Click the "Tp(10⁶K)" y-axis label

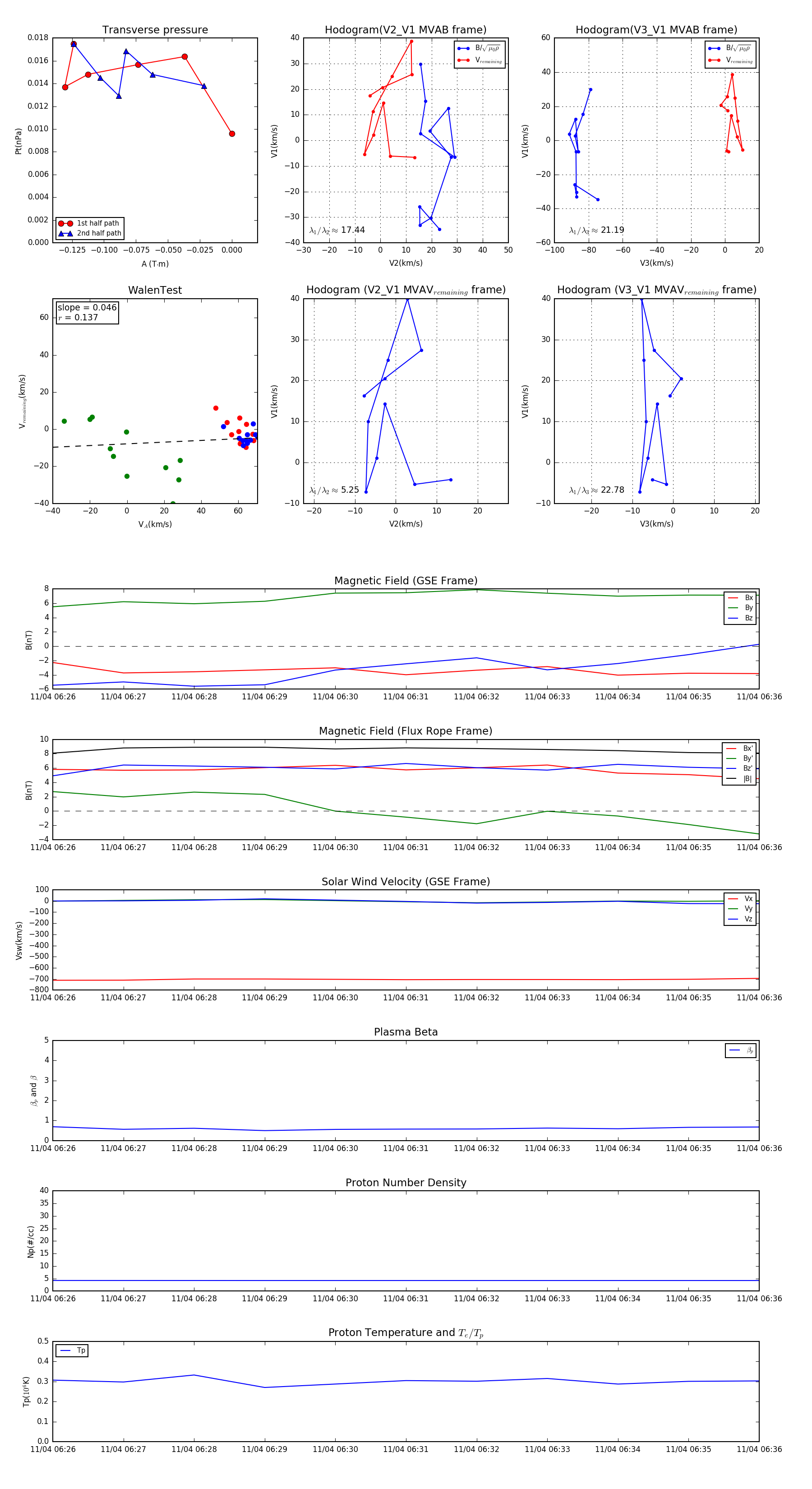click(26, 1392)
